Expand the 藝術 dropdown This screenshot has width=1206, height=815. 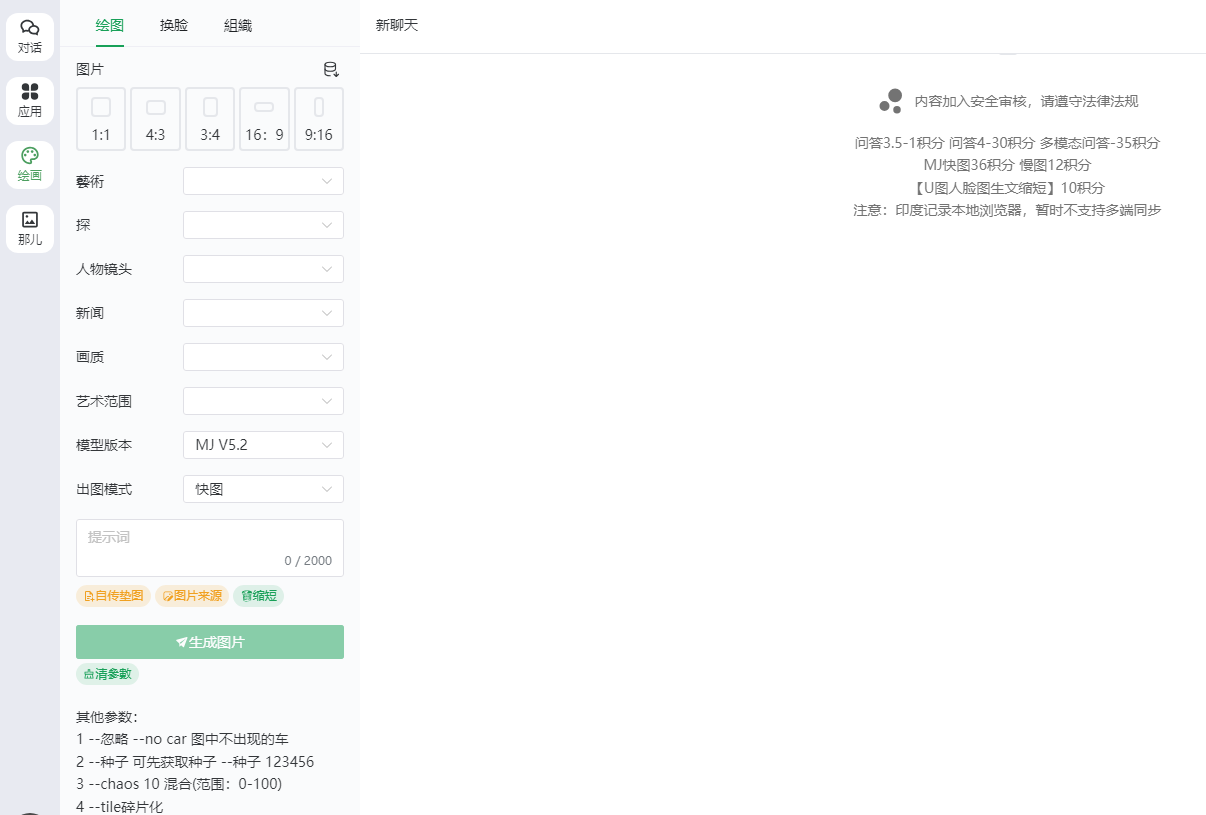pos(263,181)
